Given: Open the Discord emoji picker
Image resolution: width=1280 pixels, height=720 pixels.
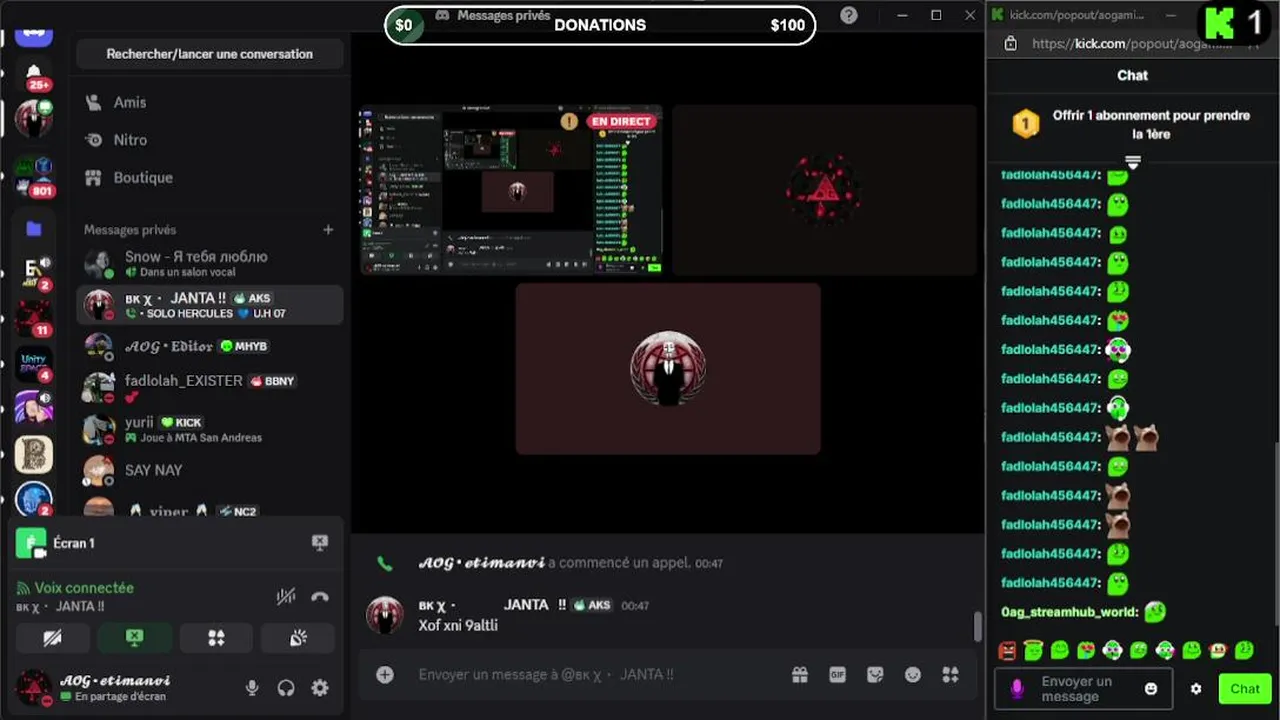Looking at the screenshot, I should (x=913, y=675).
